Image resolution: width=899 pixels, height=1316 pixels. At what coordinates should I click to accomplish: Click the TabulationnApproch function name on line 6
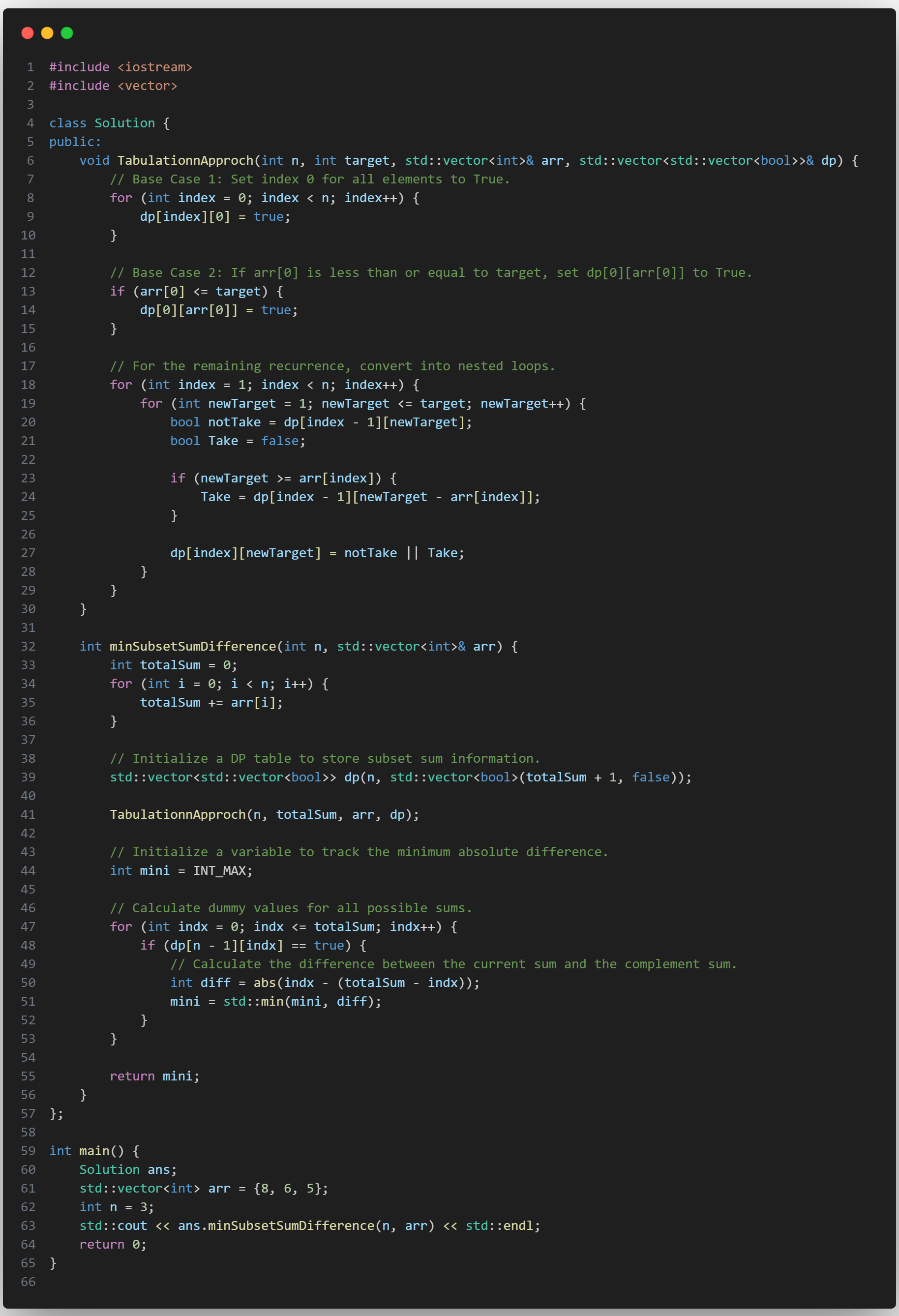pyautogui.click(x=185, y=160)
